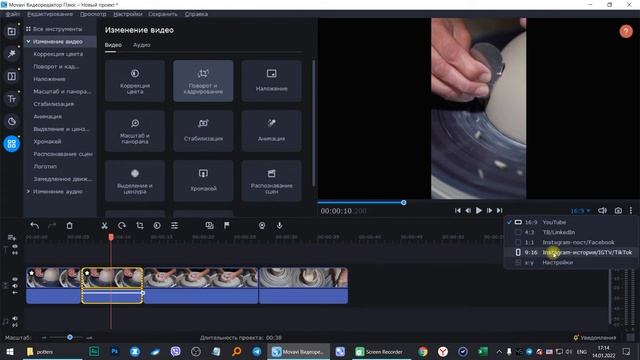Screen dimensions: 640x360
Task: Toggle visibility of the titles track
Action: click(x=15, y=247)
